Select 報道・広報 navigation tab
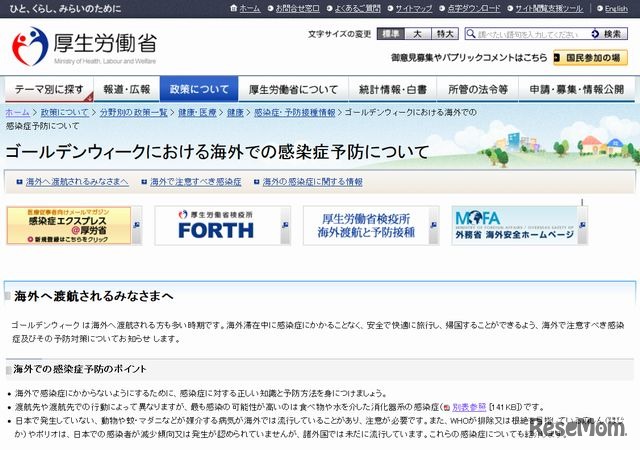This screenshot has height=450, width=640. [x=127, y=89]
